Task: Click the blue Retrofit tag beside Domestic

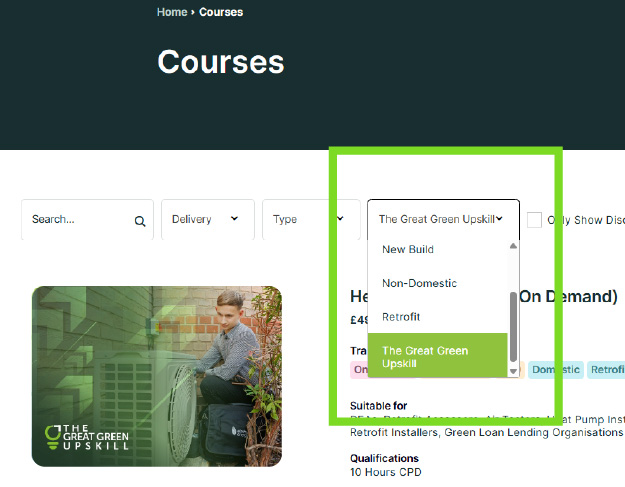Action: click(606, 369)
